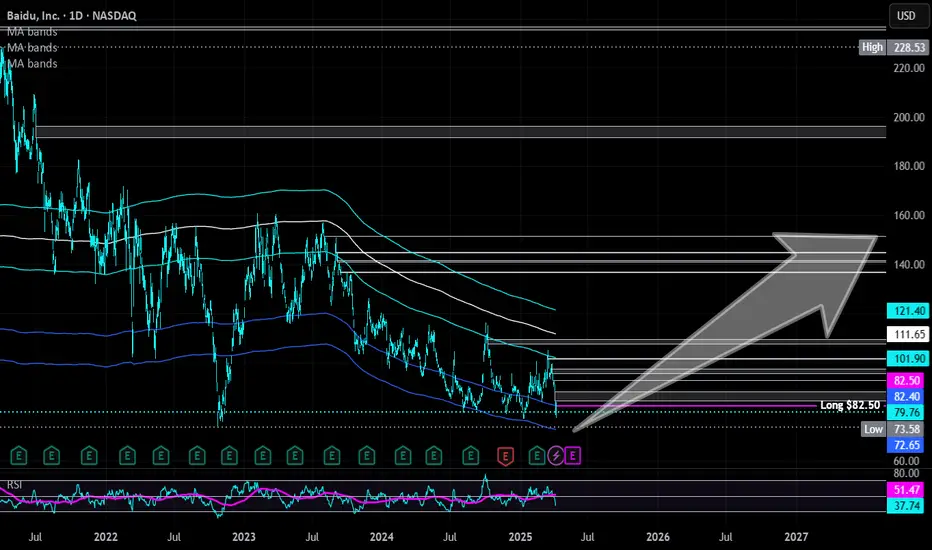Viewport: 932px width, 550px height.
Task: Open the green E marker beside the lightning icon
Action: point(537,456)
